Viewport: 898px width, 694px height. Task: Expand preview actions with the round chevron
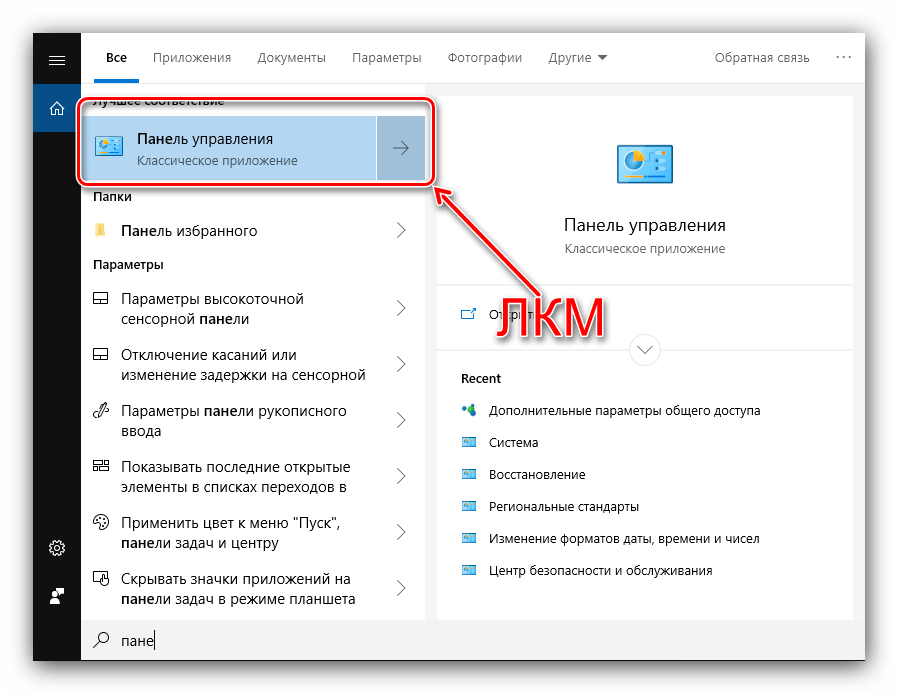[645, 350]
